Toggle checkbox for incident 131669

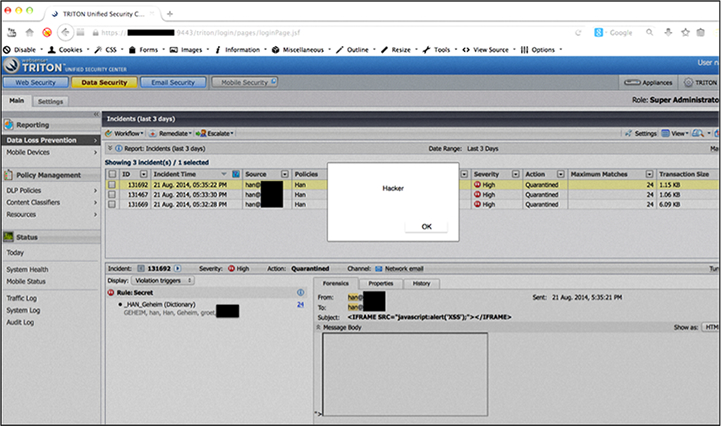112,204
